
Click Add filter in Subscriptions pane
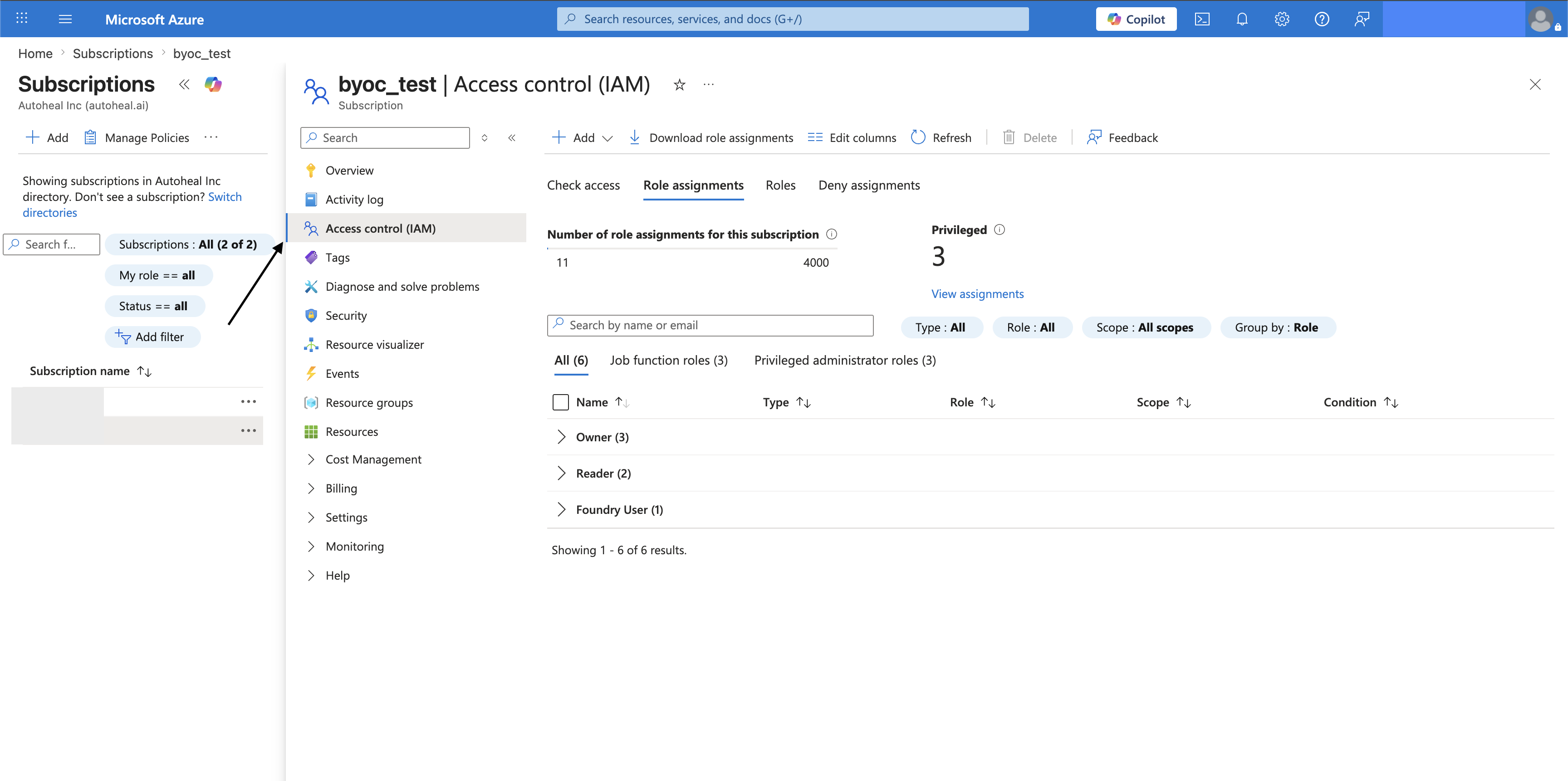152,337
